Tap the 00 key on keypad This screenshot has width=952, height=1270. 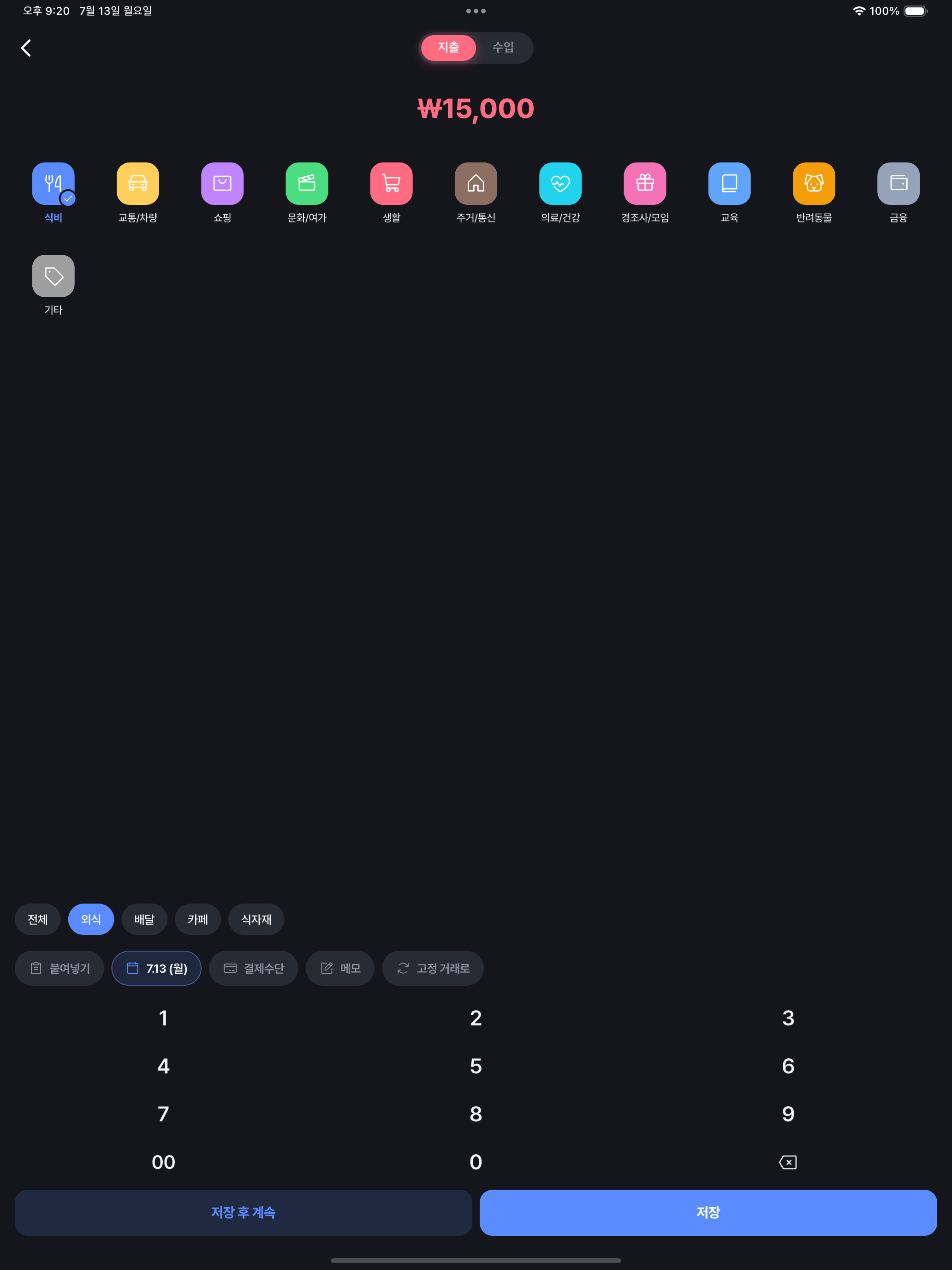coord(164,1162)
